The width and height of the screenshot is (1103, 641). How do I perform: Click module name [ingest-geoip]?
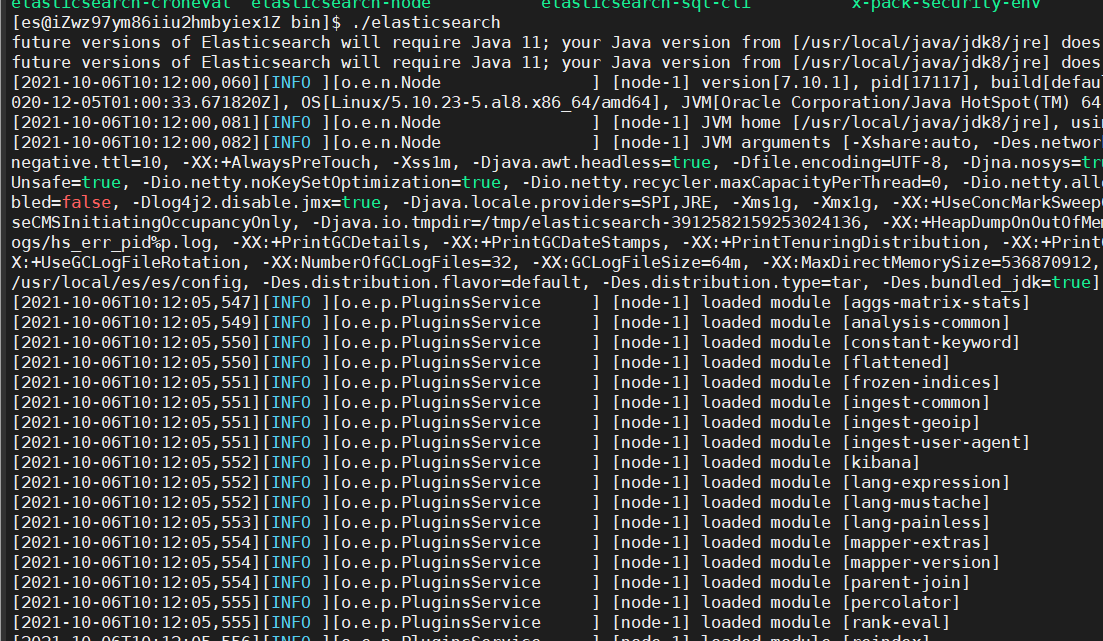click(x=911, y=422)
